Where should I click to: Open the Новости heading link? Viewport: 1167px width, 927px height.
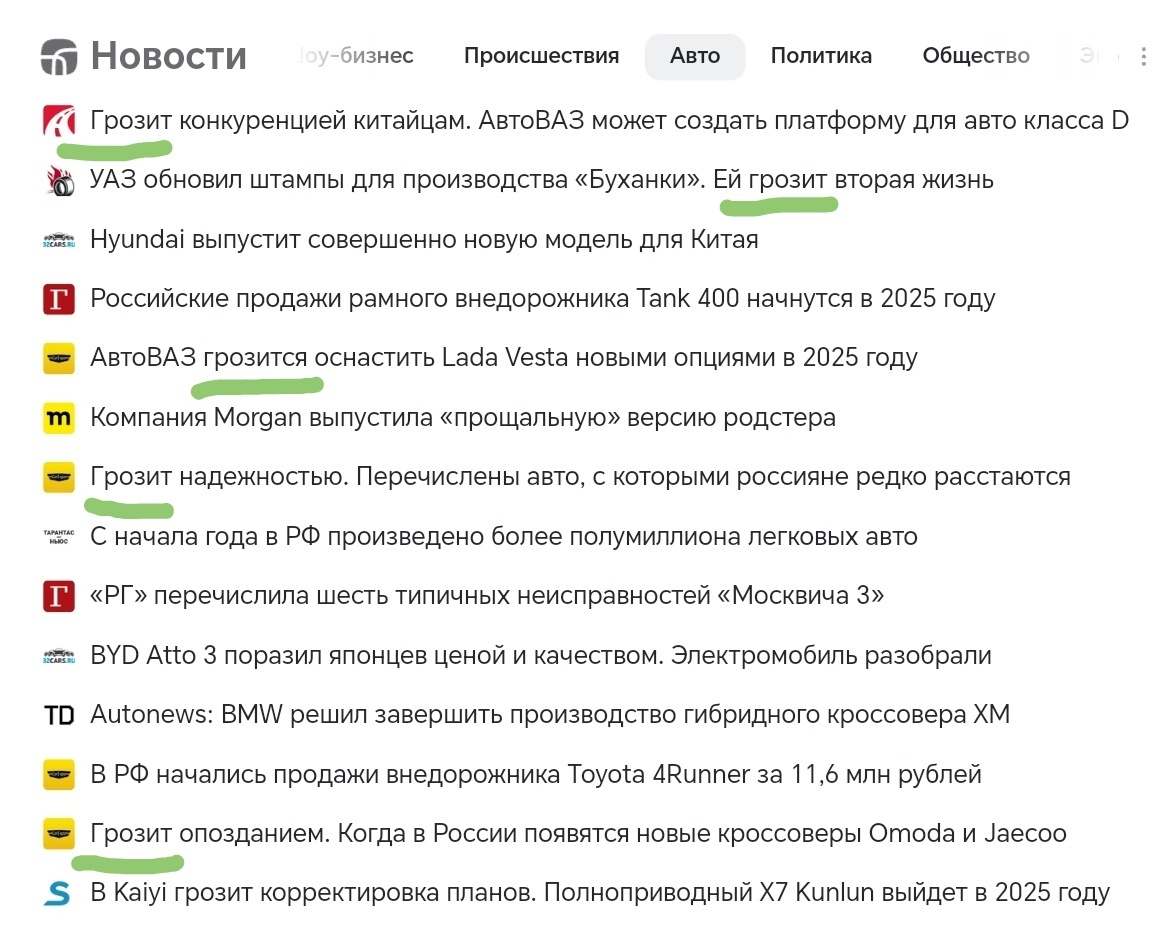[x=168, y=56]
